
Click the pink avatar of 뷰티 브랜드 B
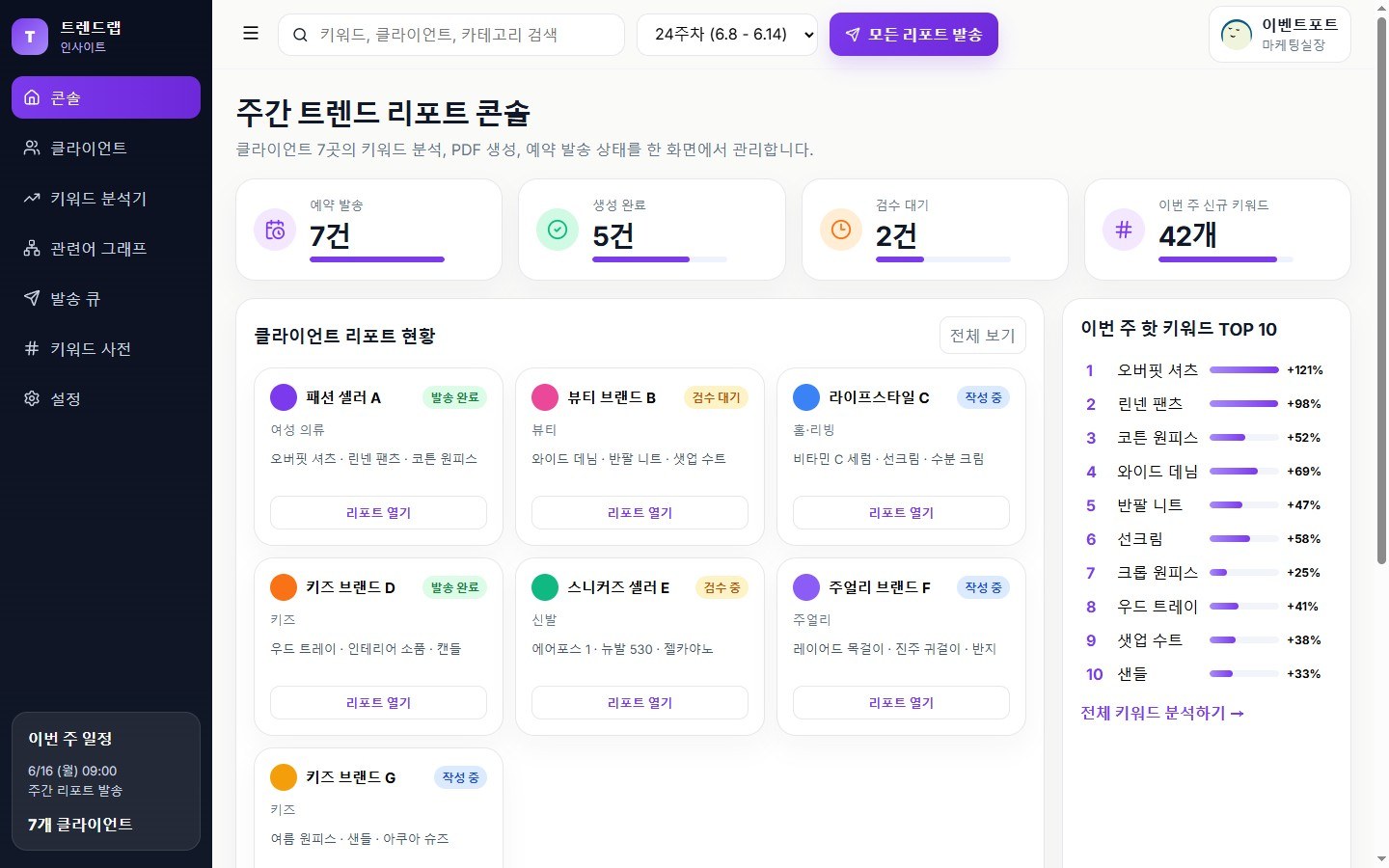tap(545, 397)
